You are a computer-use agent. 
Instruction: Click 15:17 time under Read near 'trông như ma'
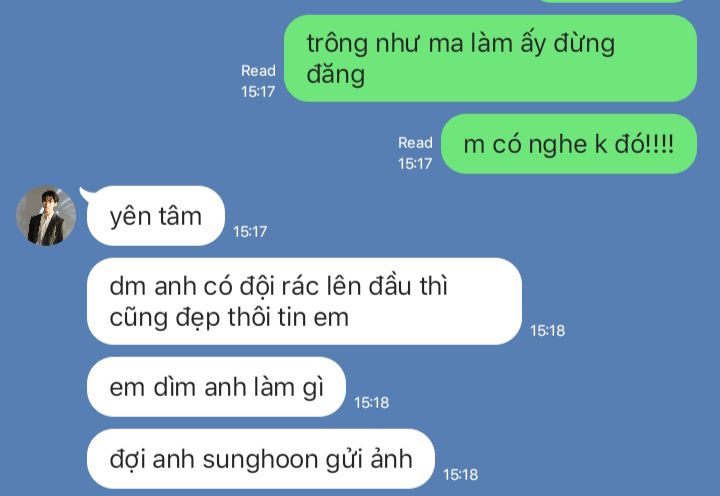[258, 91]
